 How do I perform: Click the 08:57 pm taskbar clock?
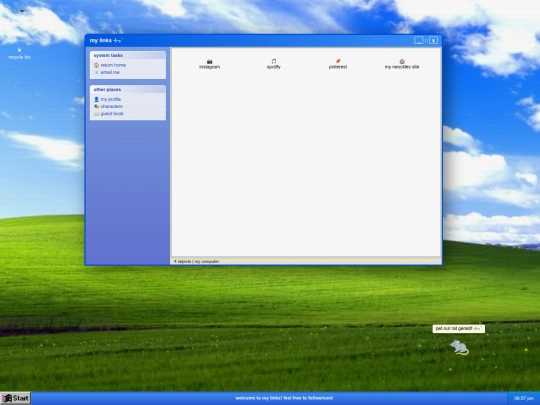[x=524, y=398]
